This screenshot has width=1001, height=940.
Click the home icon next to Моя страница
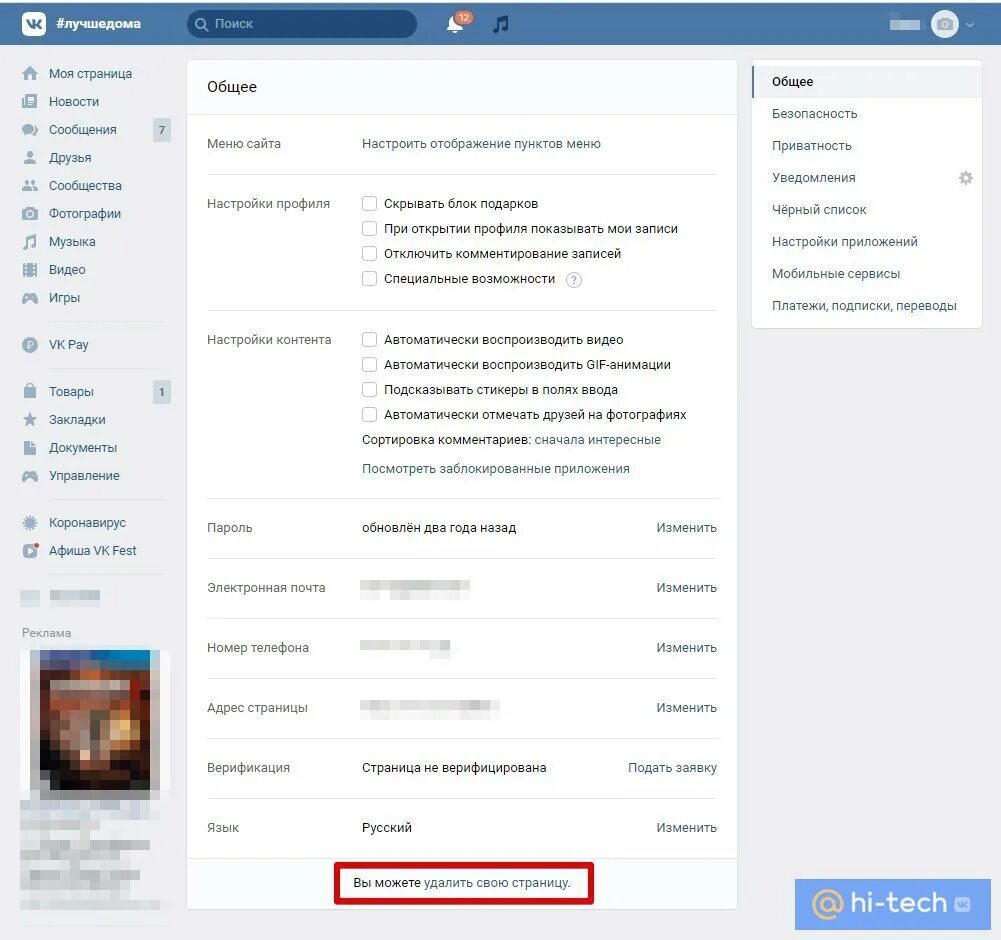tap(30, 73)
